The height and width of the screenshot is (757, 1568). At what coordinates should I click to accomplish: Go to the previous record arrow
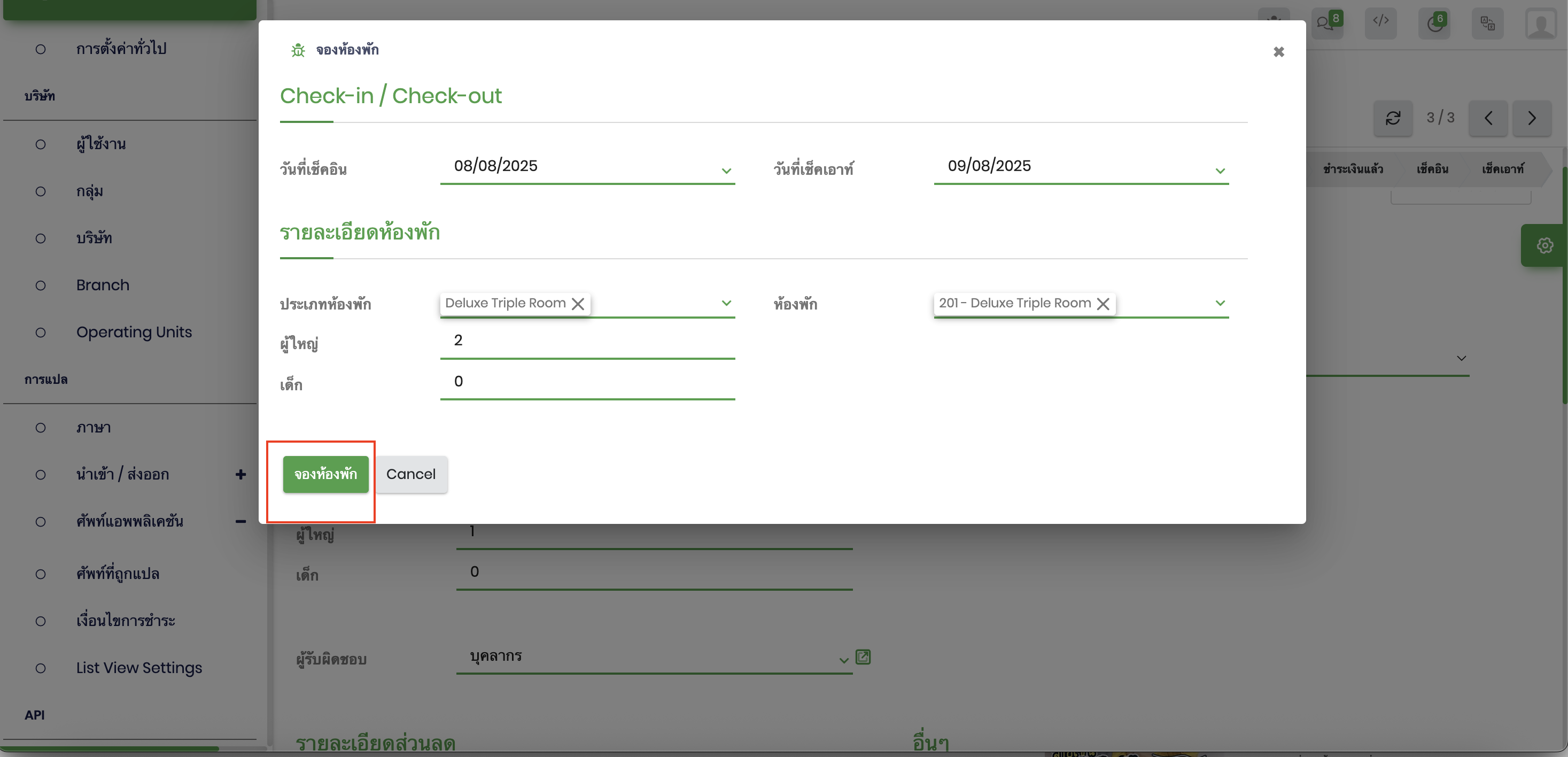1488,118
